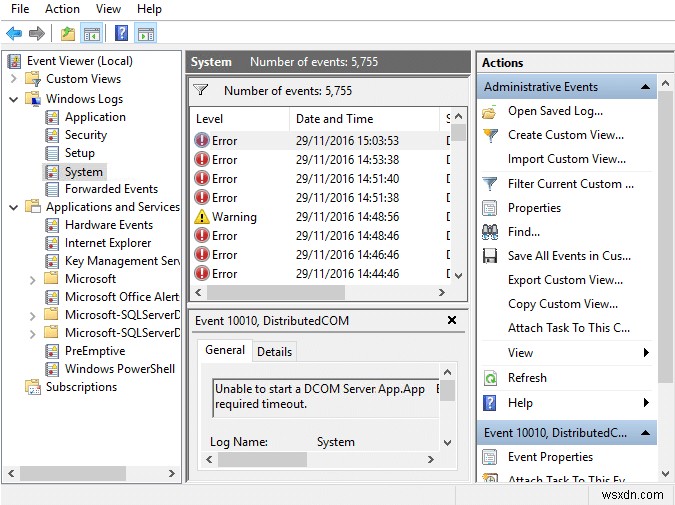Collapse the Administrative Events actions section
Image resolution: width=675 pixels, height=505 pixels.
646,87
